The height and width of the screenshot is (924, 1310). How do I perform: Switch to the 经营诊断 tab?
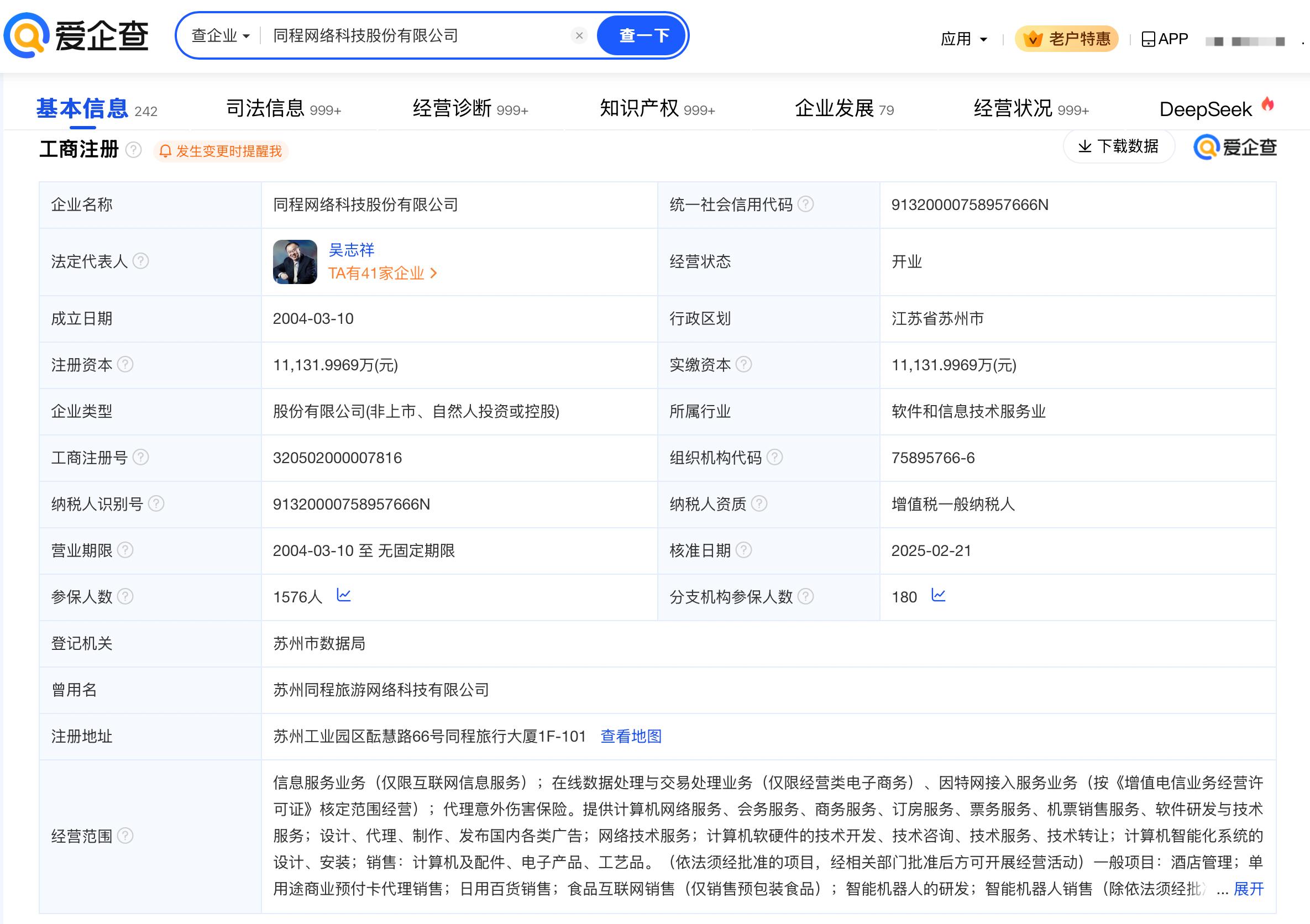[x=471, y=108]
